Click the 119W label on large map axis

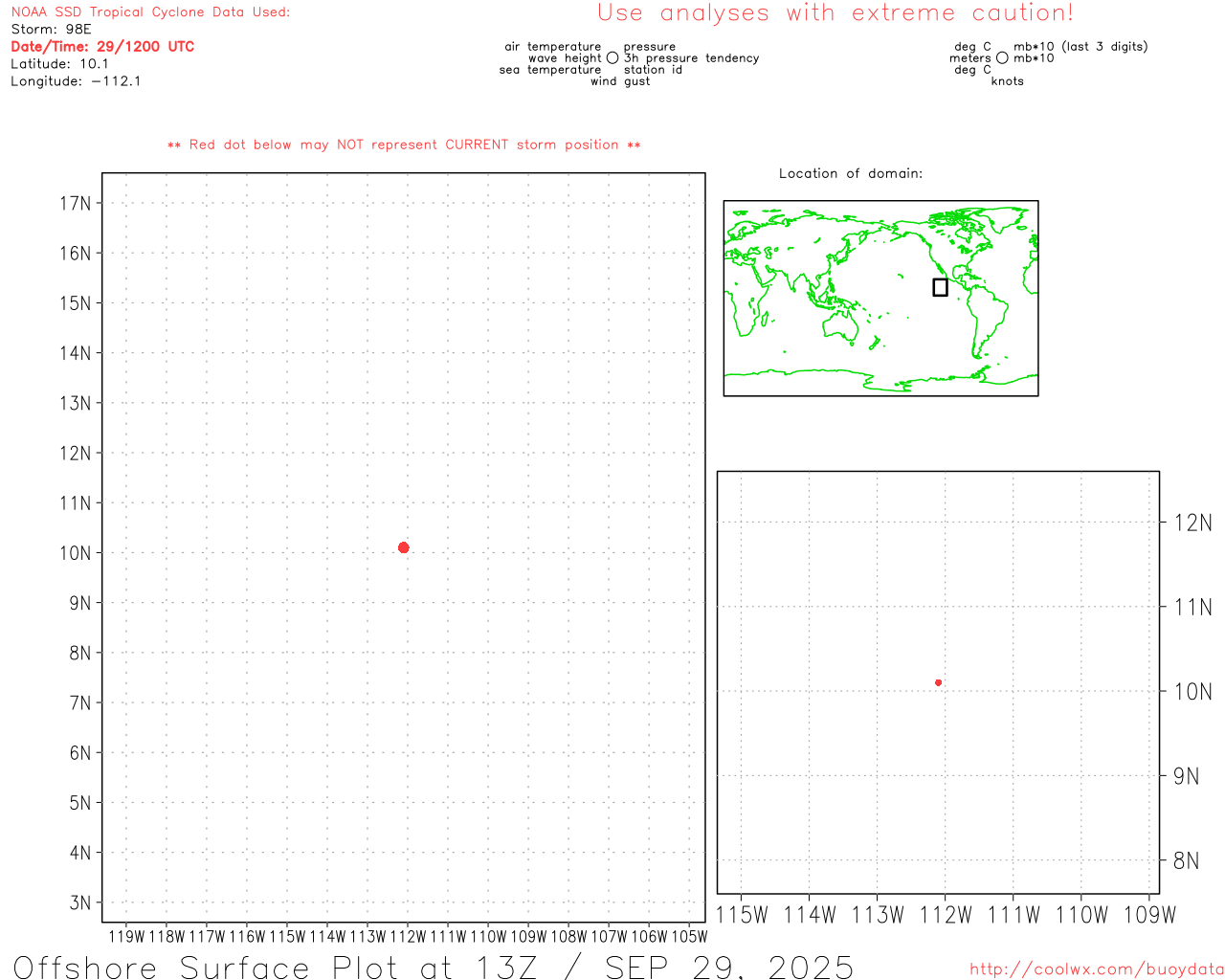[x=126, y=936]
